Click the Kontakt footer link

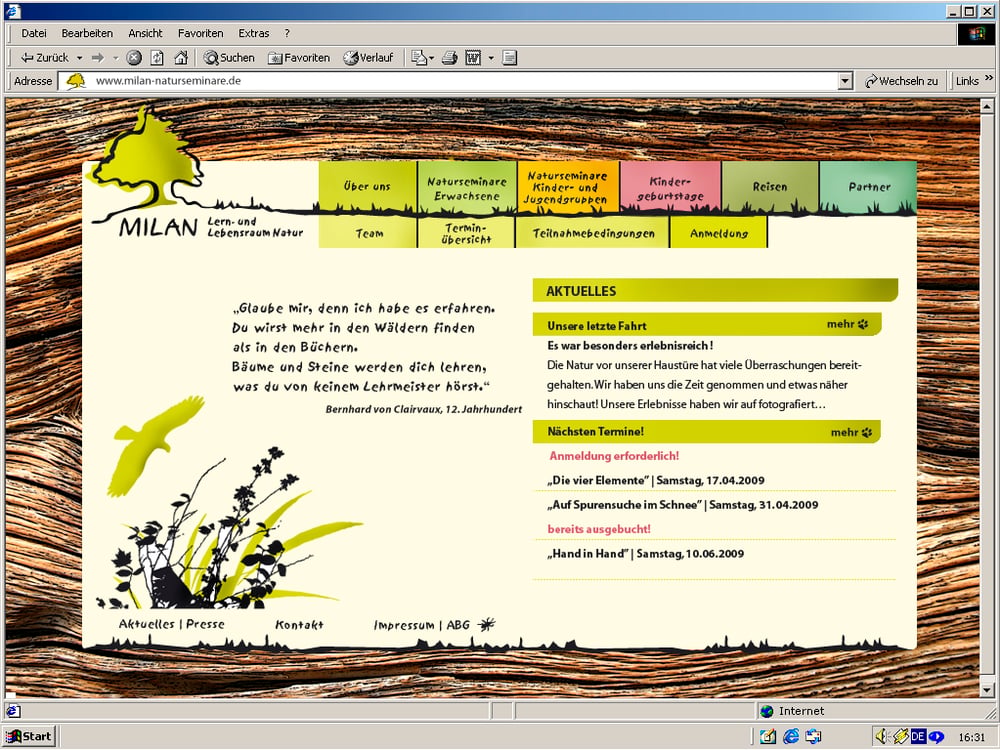pyautogui.click(x=299, y=624)
